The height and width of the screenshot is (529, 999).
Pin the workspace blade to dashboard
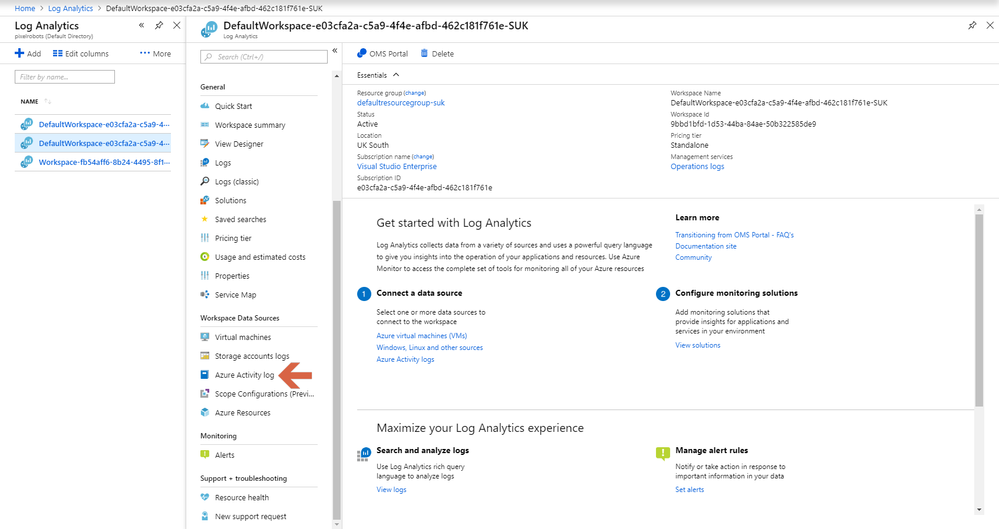972,25
